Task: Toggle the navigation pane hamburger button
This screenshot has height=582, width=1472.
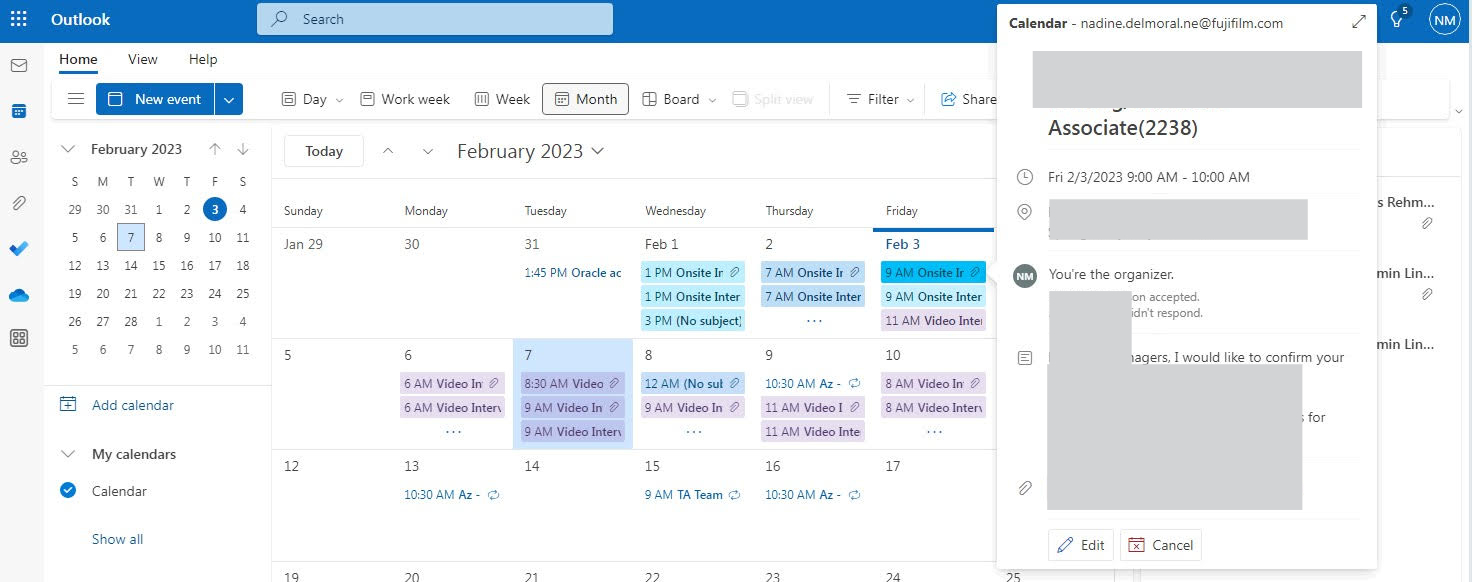Action: pyautogui.click(x=76, y=99)
